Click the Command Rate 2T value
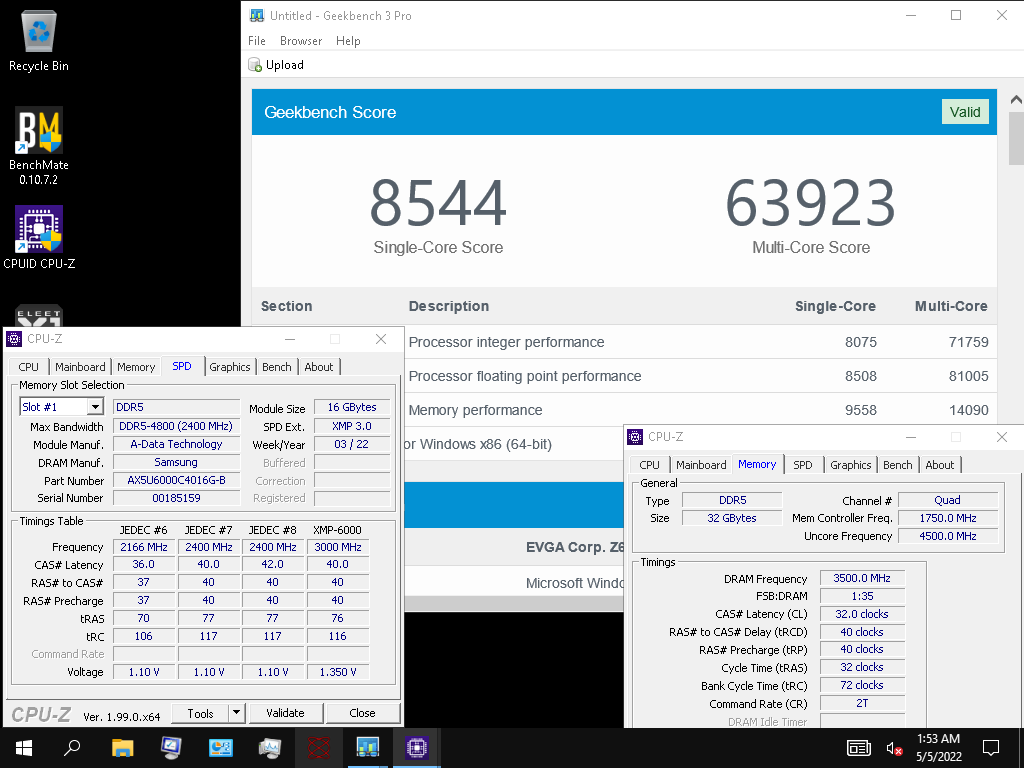This screenshot has width=1024, height=768. point(862,703)
